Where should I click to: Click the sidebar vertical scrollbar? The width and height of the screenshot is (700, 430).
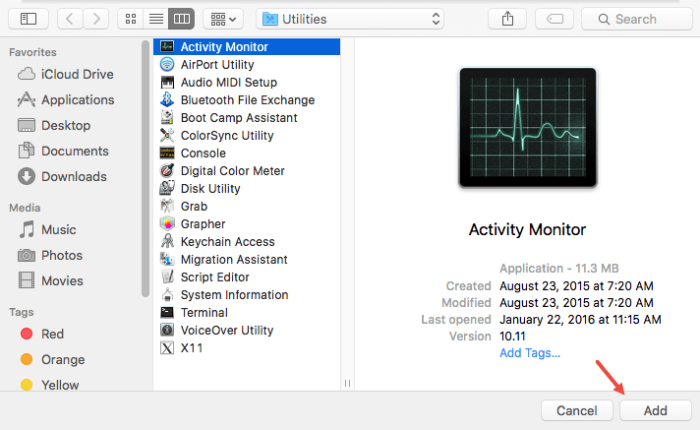click(x=145, y=169)
